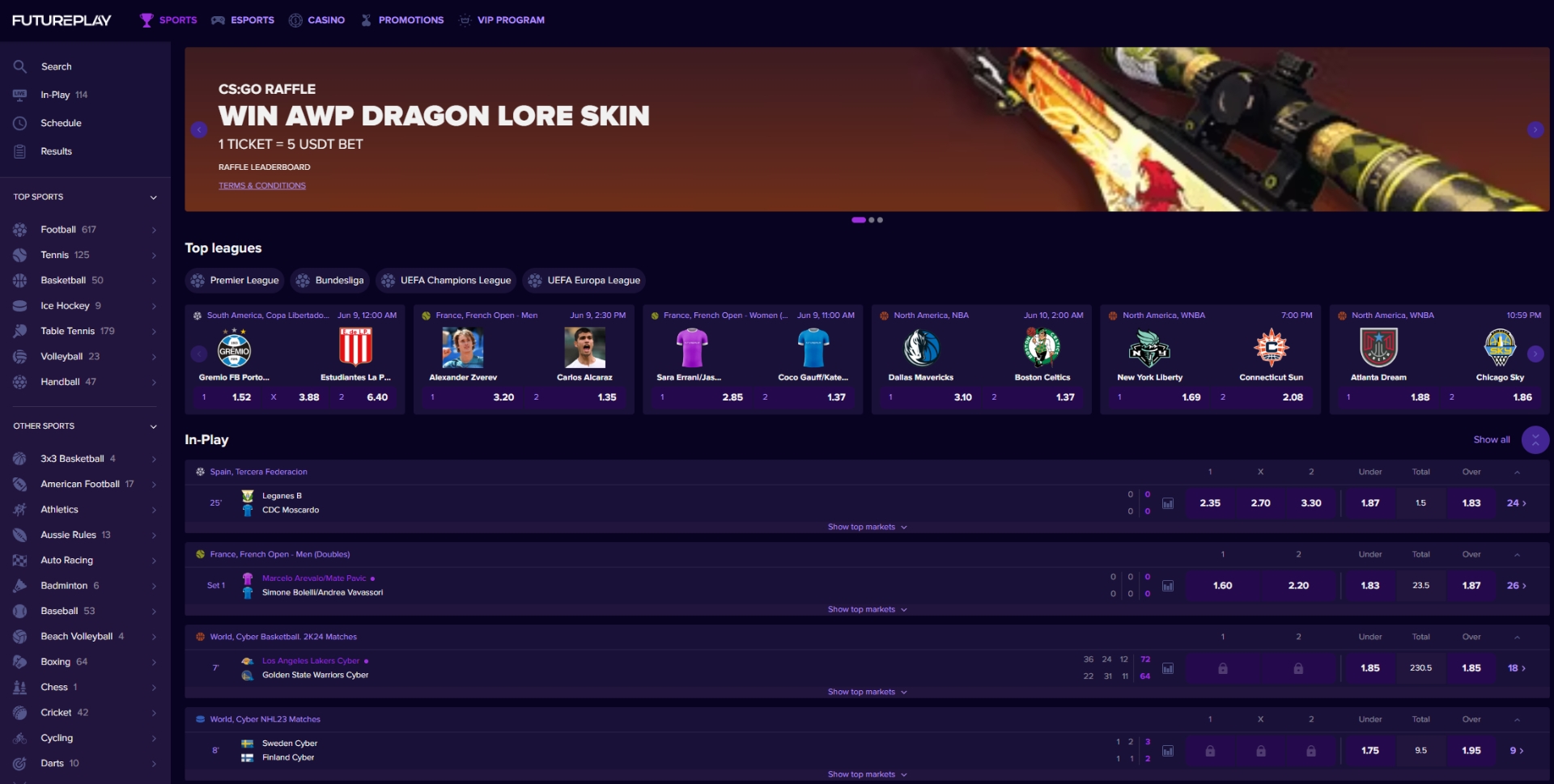
Task: Click the Boxing glove icon
Action: coord(20,662)
